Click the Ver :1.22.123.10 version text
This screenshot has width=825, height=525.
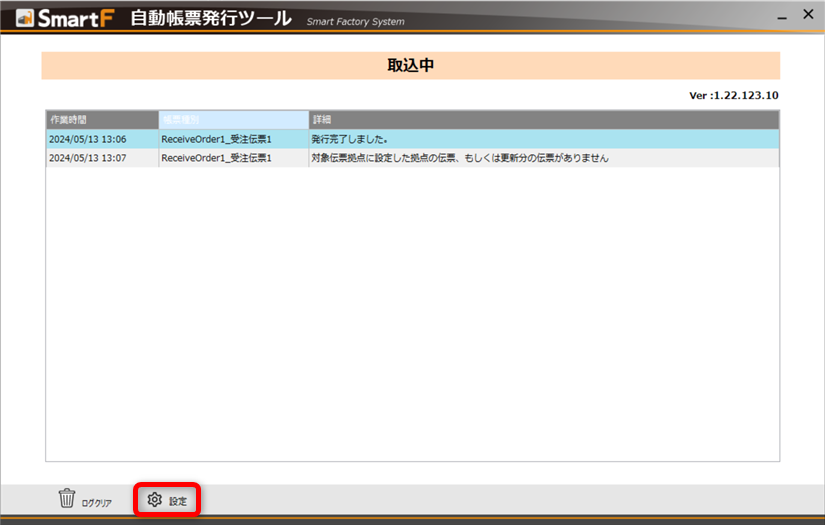[x=733, y=96]
